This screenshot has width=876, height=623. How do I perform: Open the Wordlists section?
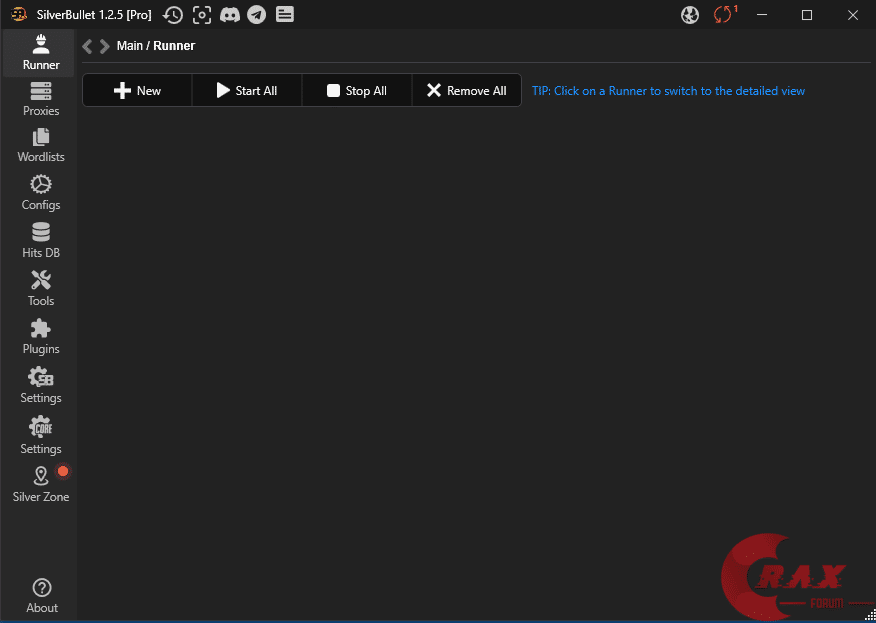(x=40, y=146)
